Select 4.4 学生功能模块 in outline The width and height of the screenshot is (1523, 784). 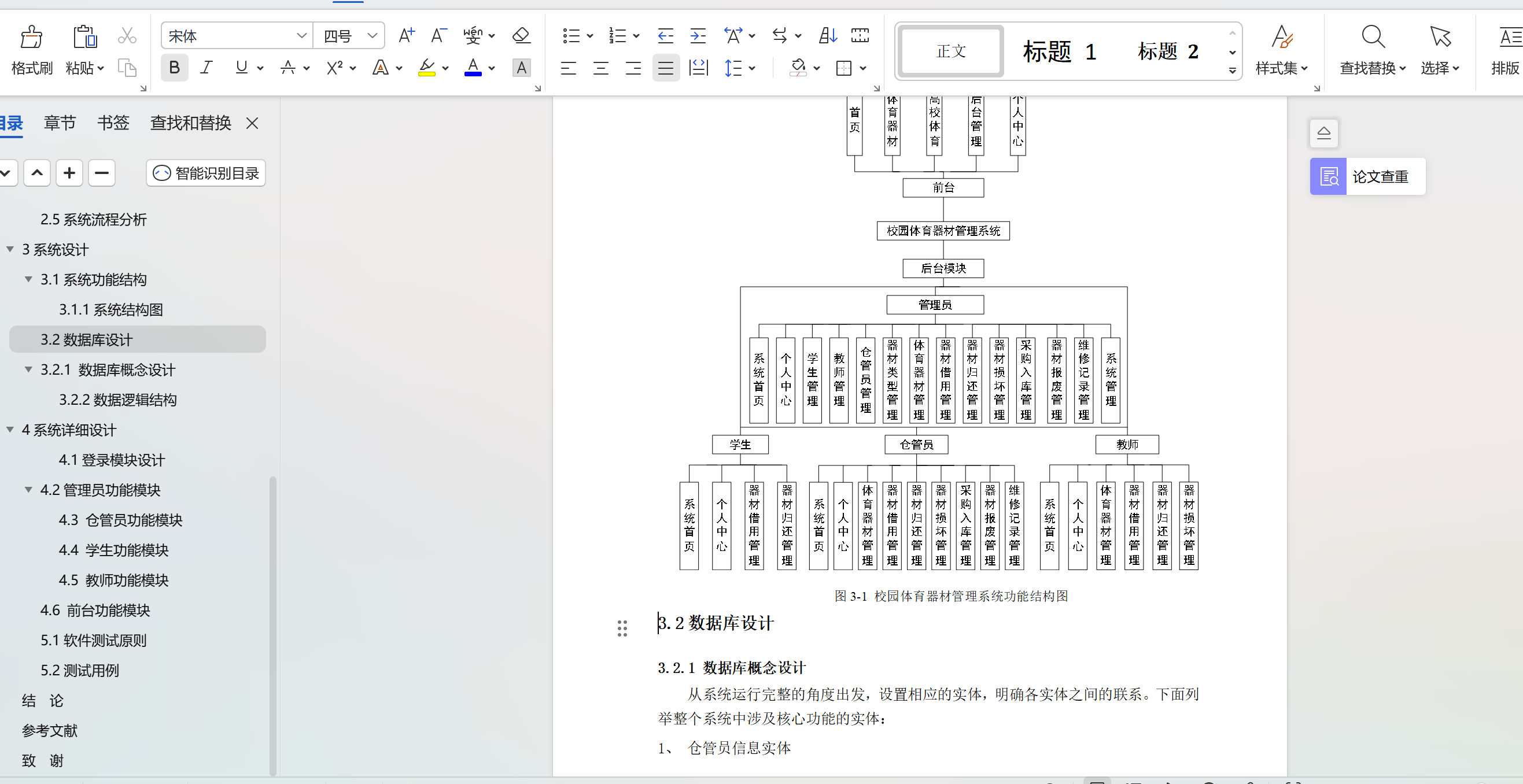113,550
